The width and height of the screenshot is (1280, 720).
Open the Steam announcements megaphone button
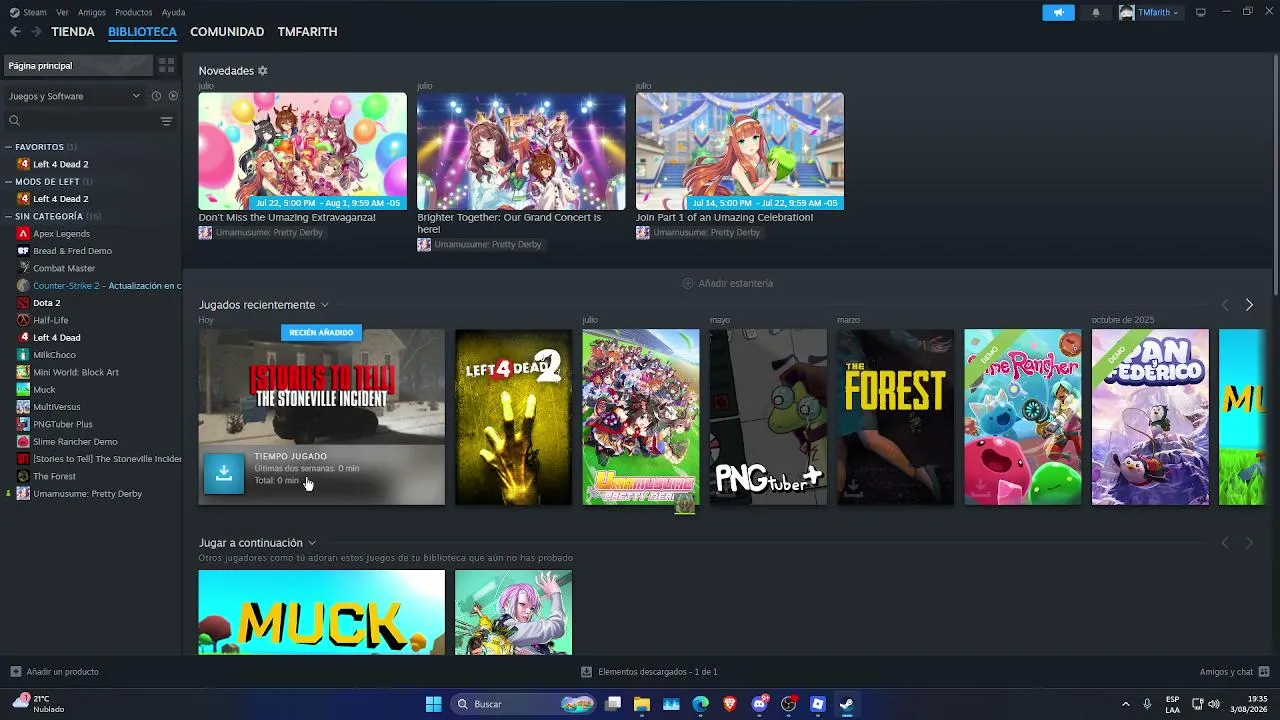1058,12
